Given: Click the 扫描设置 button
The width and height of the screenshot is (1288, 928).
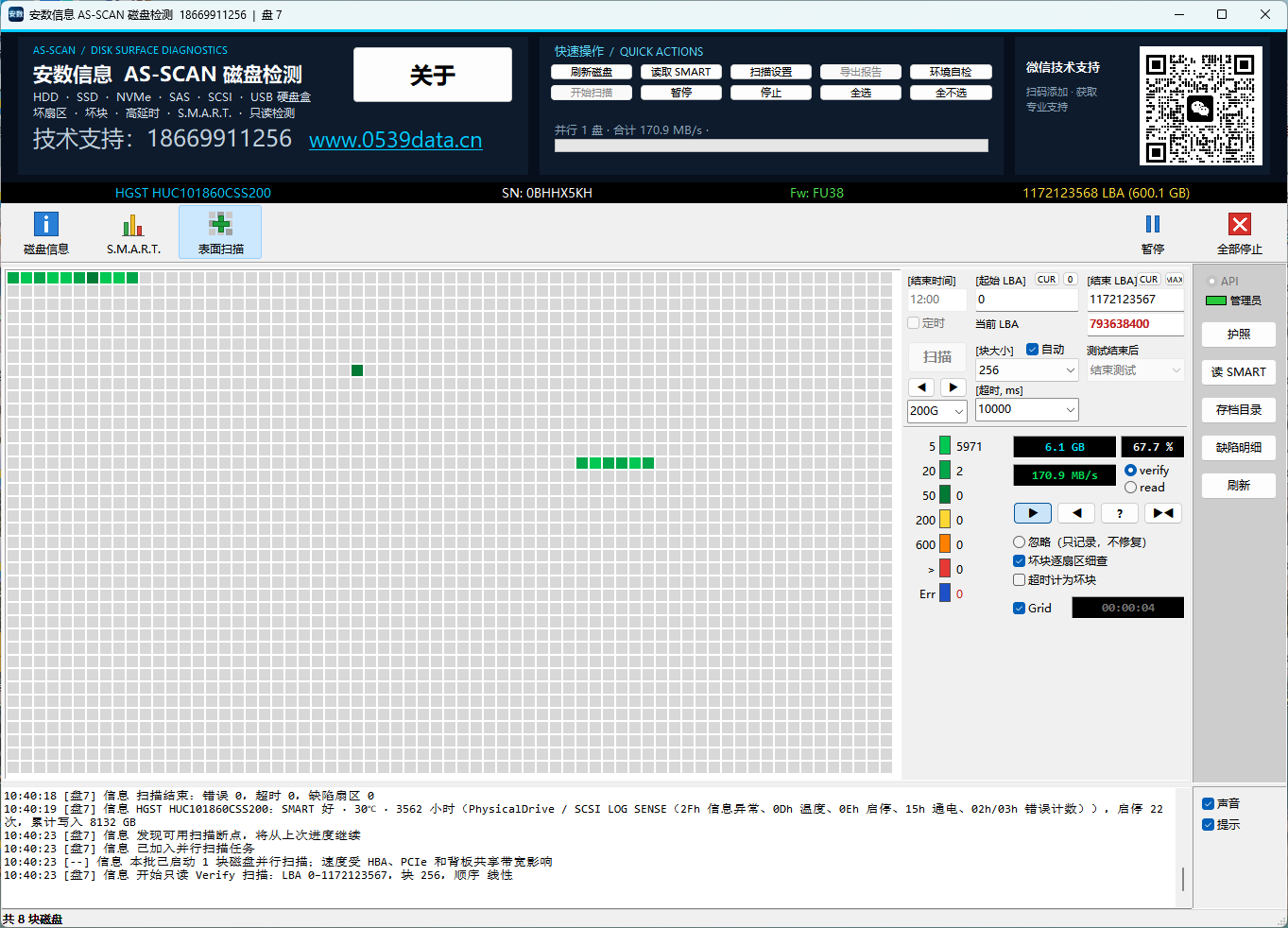Looking at the screenshot, I should pyautogui.click(x=771, y=72).
